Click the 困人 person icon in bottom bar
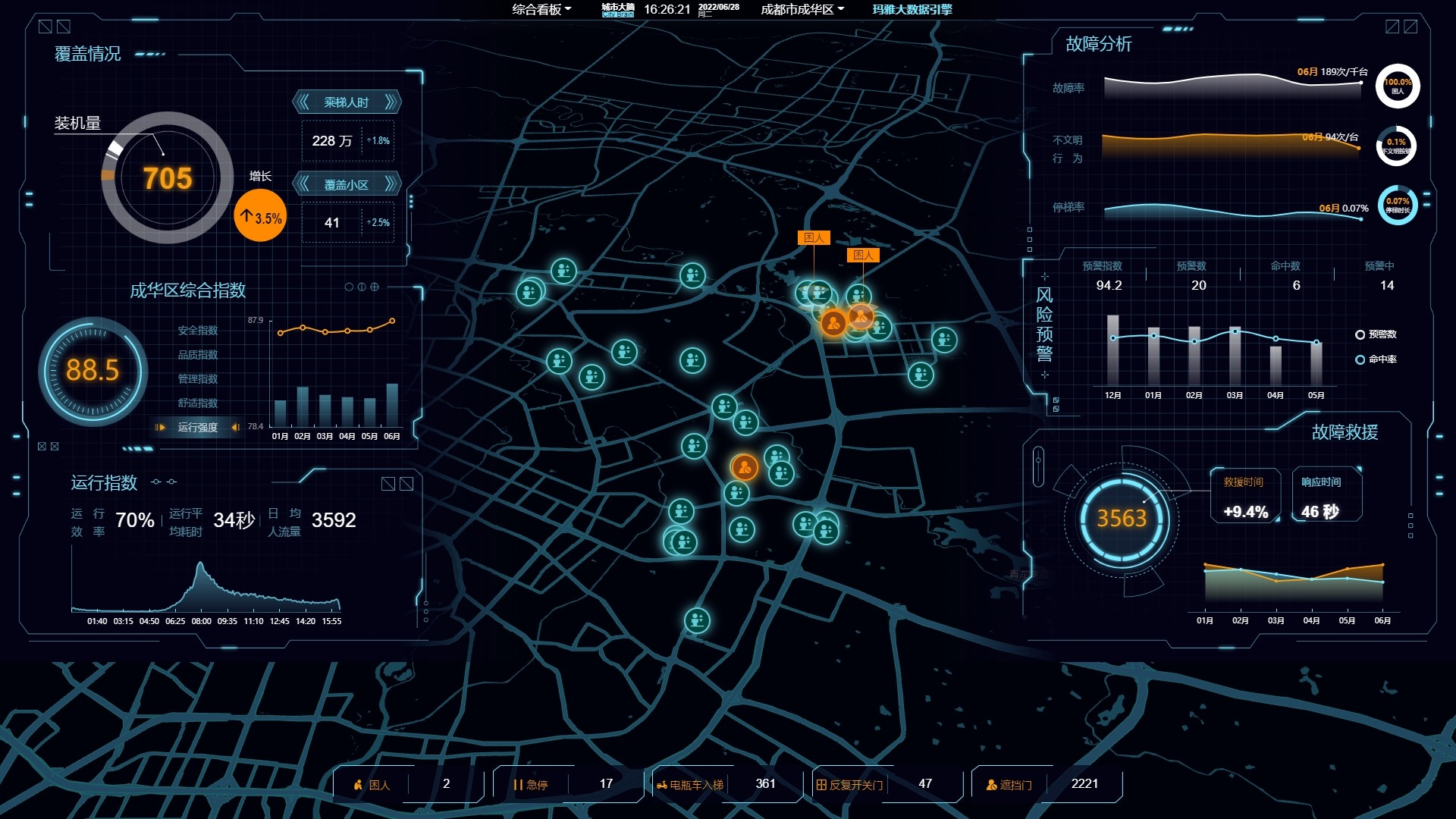The height and width of the screenshot is (819, 1456). pyautogui.click(x=358, y=785)
